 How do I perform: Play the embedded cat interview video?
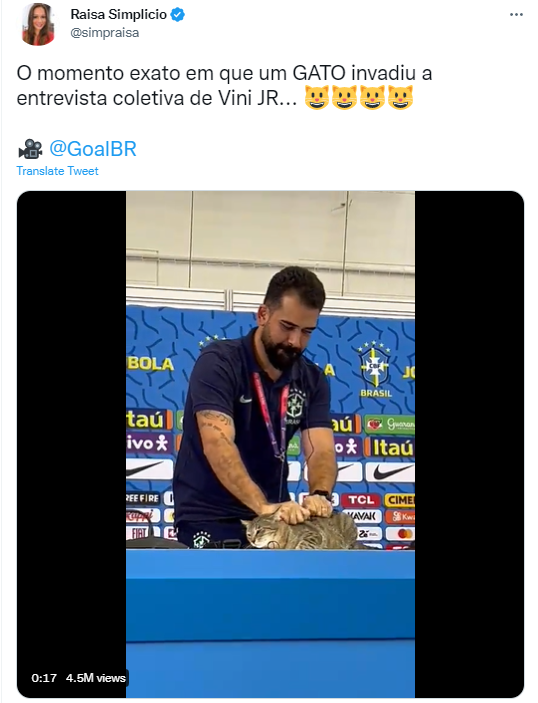point(270,444)
